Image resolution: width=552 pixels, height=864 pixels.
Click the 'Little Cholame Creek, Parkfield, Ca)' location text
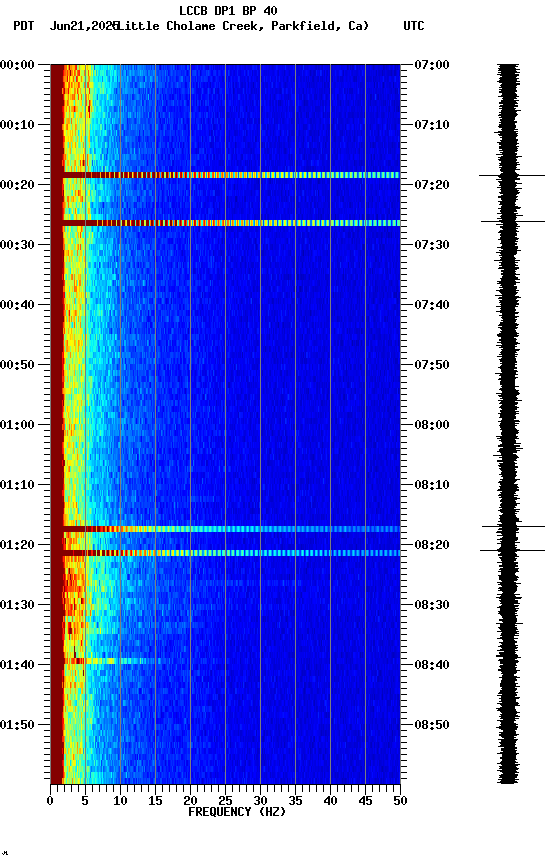click(243, 26)
